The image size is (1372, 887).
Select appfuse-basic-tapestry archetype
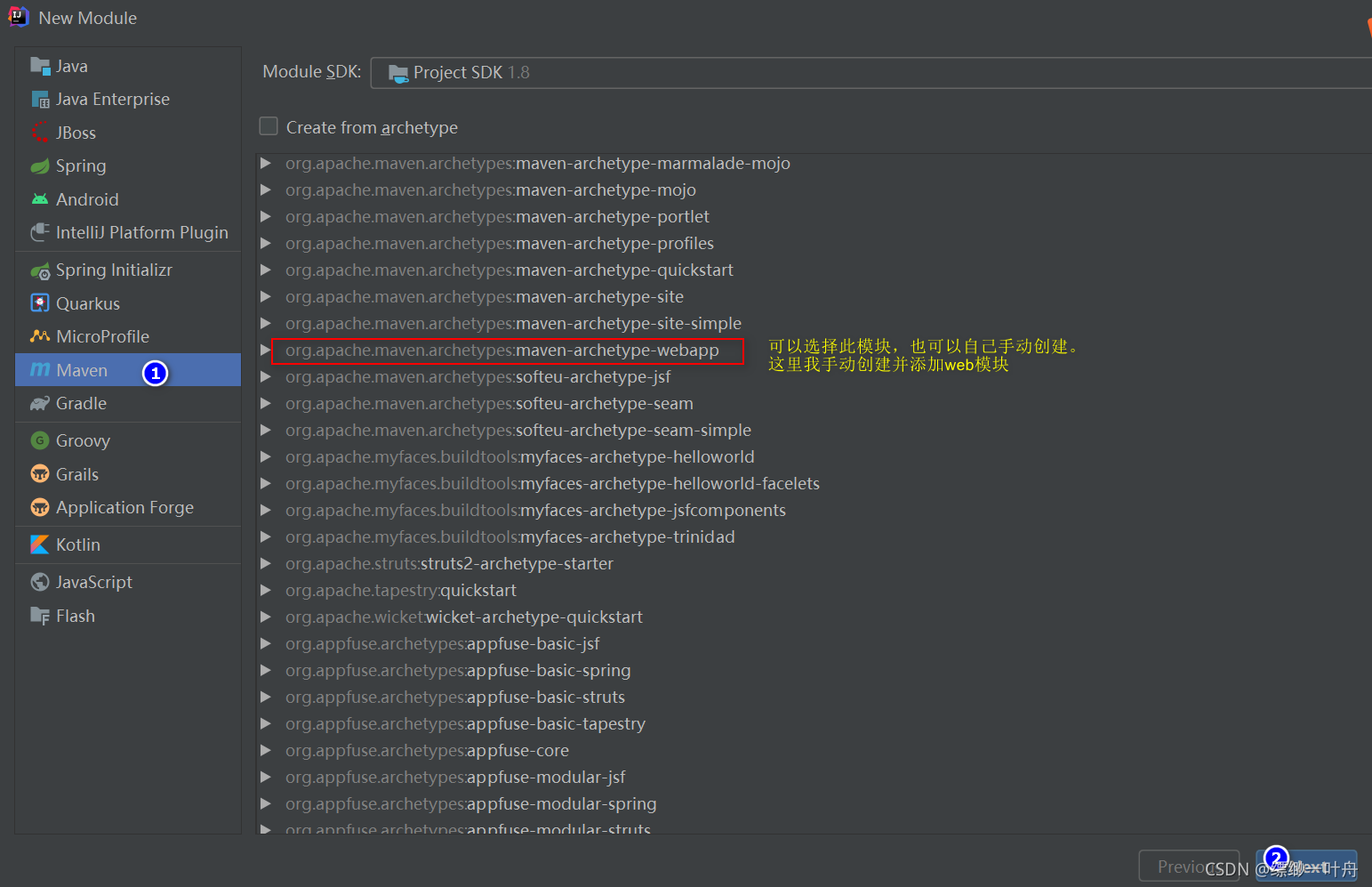tap(465, 723)
